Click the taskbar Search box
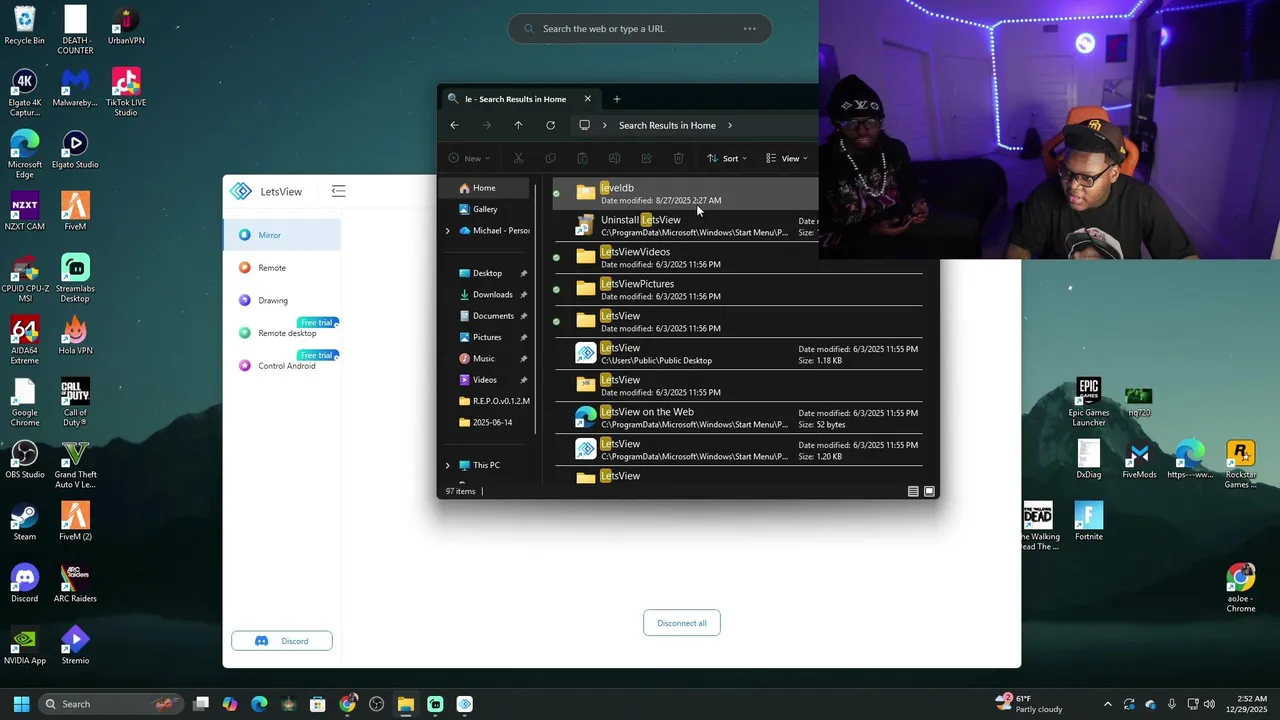 coord(112,704)
